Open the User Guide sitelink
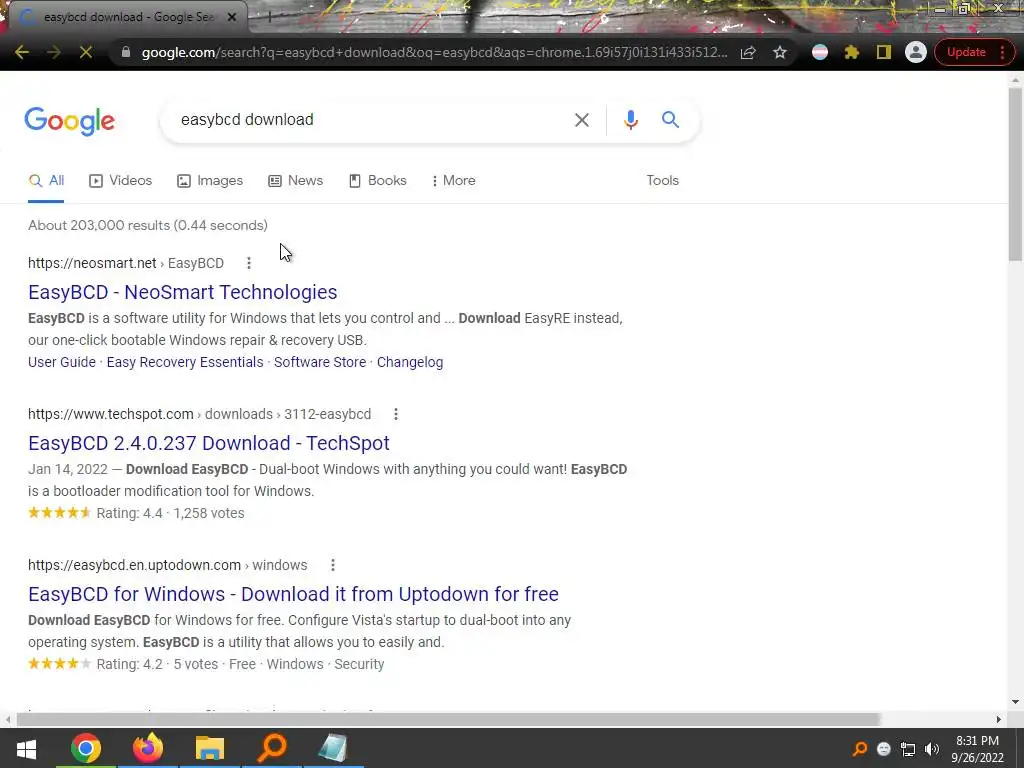The image size is (1024, 768). tap(62, 362)
